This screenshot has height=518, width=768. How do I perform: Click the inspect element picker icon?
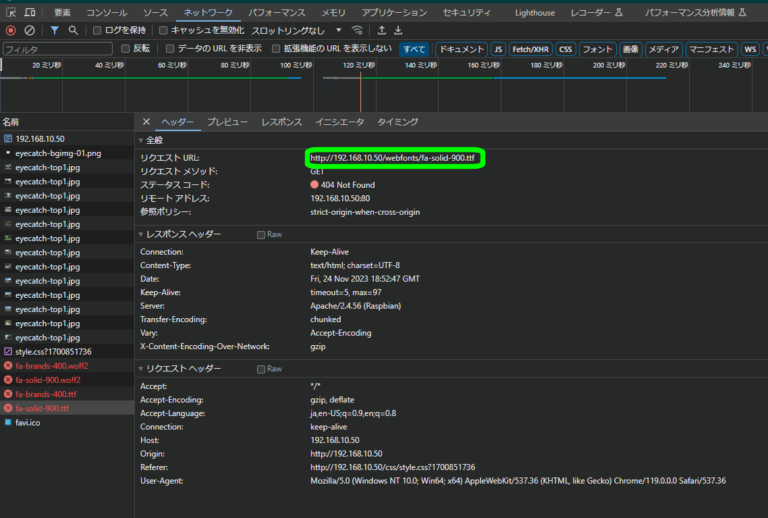click(x=9, y=12)
